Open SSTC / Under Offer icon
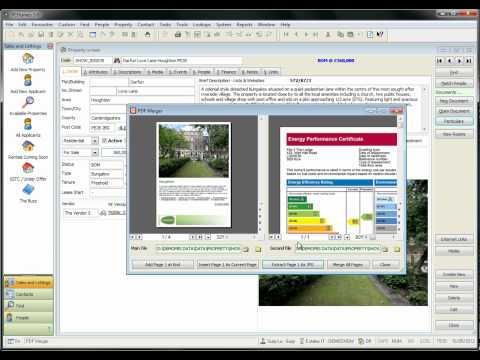 pos(28,168)
